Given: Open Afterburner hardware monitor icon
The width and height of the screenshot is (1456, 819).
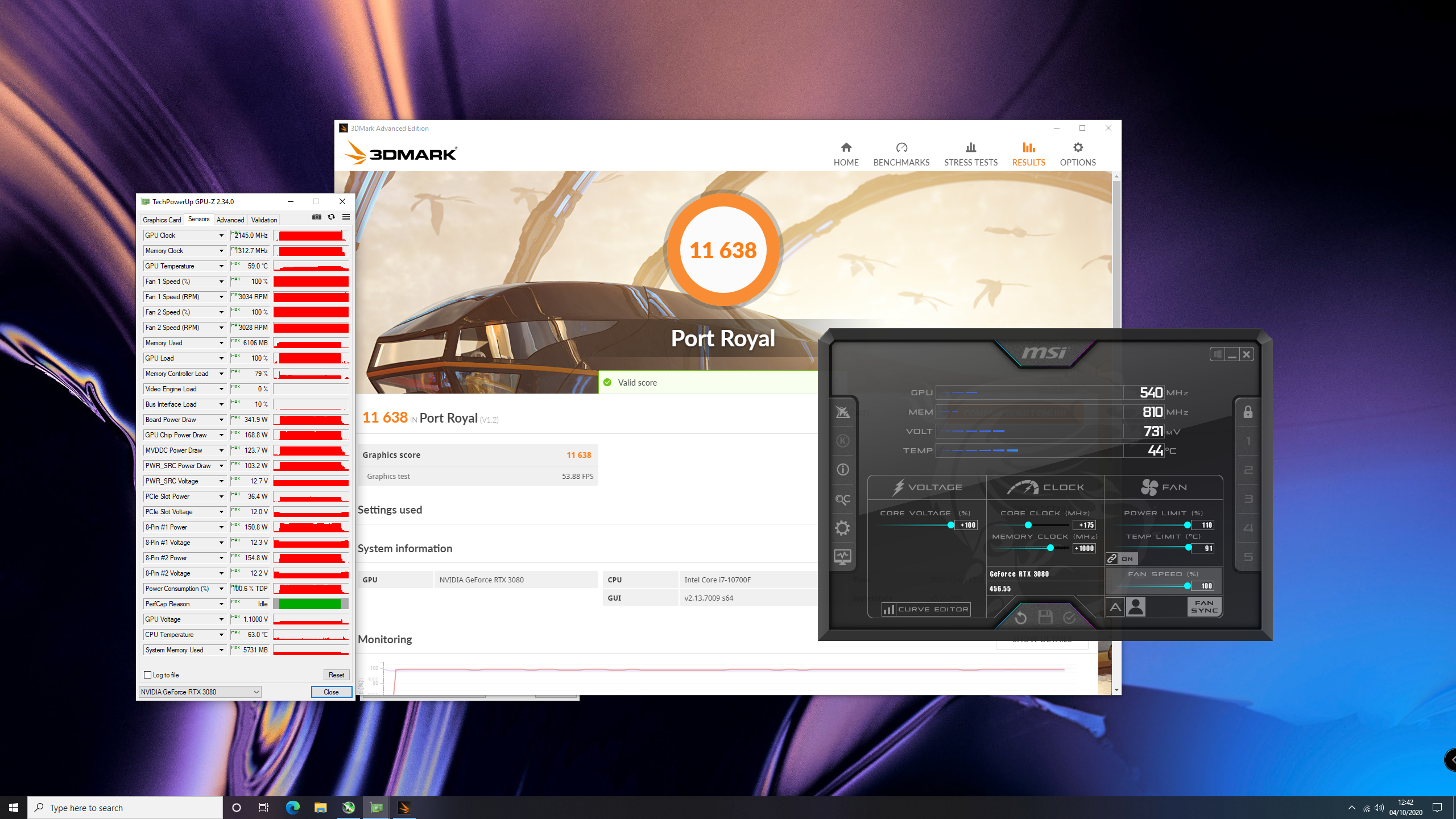Looking at the screenshot, I should (842, 556).
